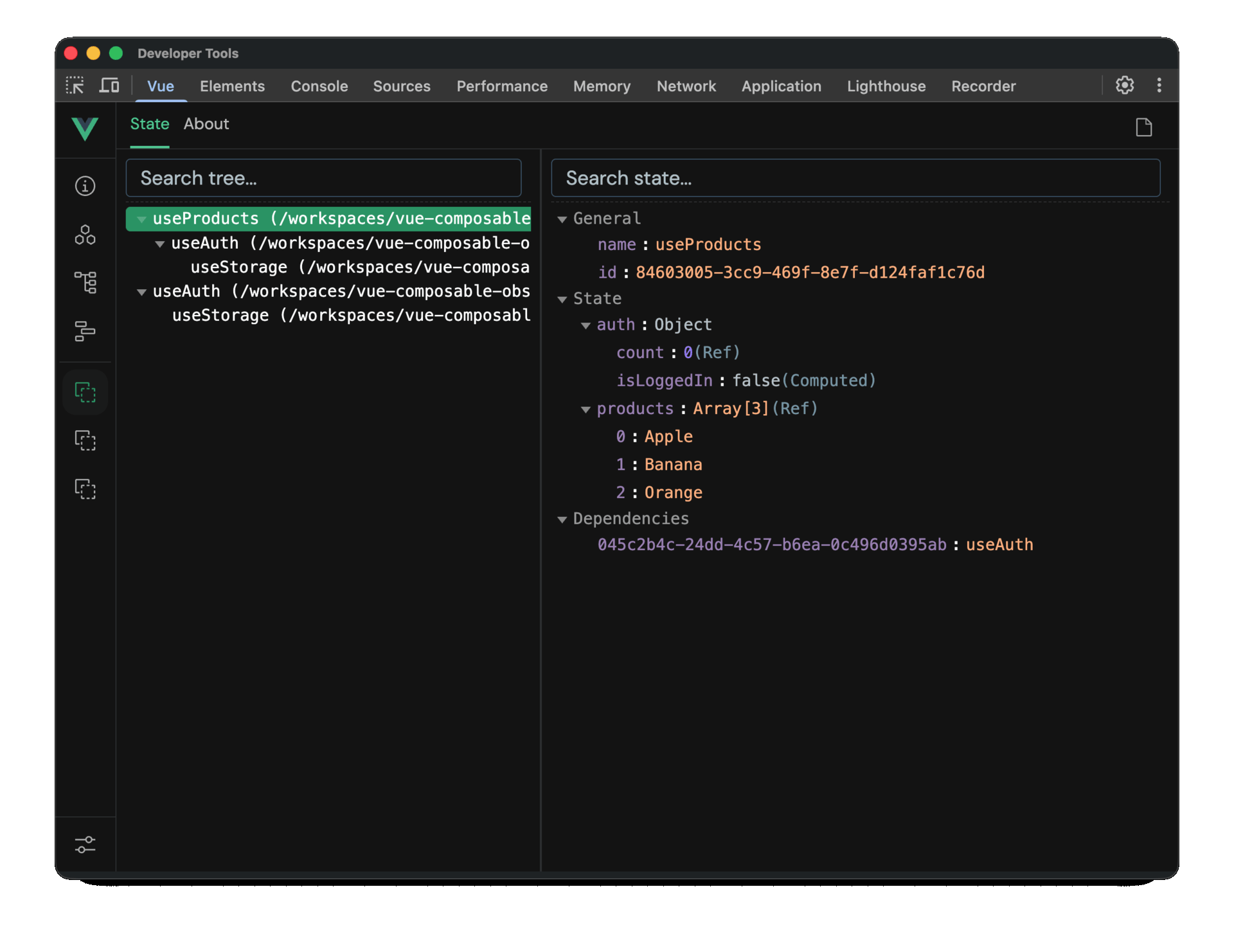
Task: Select the last useStorage tree row
Action: (351, 316)
